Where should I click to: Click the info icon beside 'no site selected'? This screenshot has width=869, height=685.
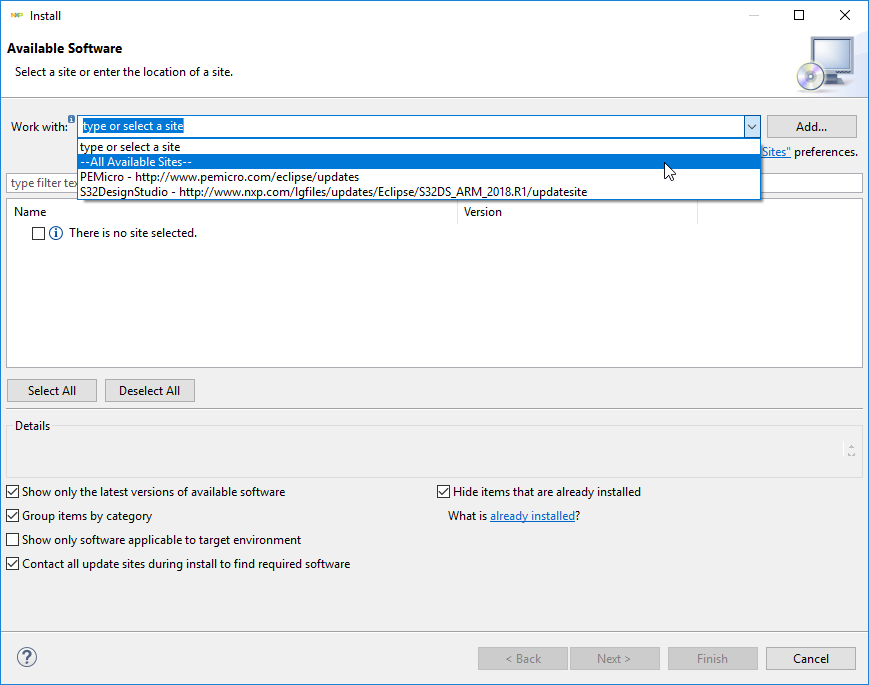click(x=56, y=233)
